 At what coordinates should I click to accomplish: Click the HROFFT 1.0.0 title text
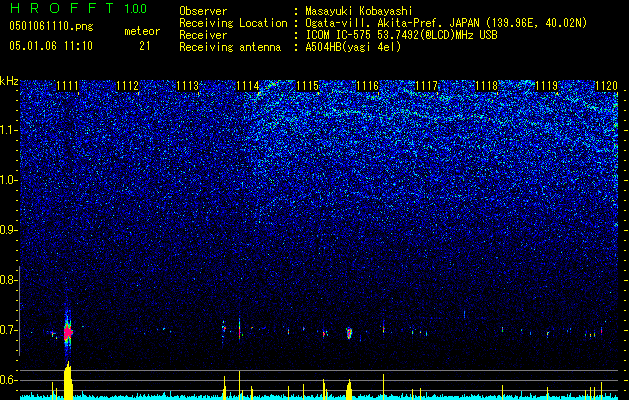78,8
